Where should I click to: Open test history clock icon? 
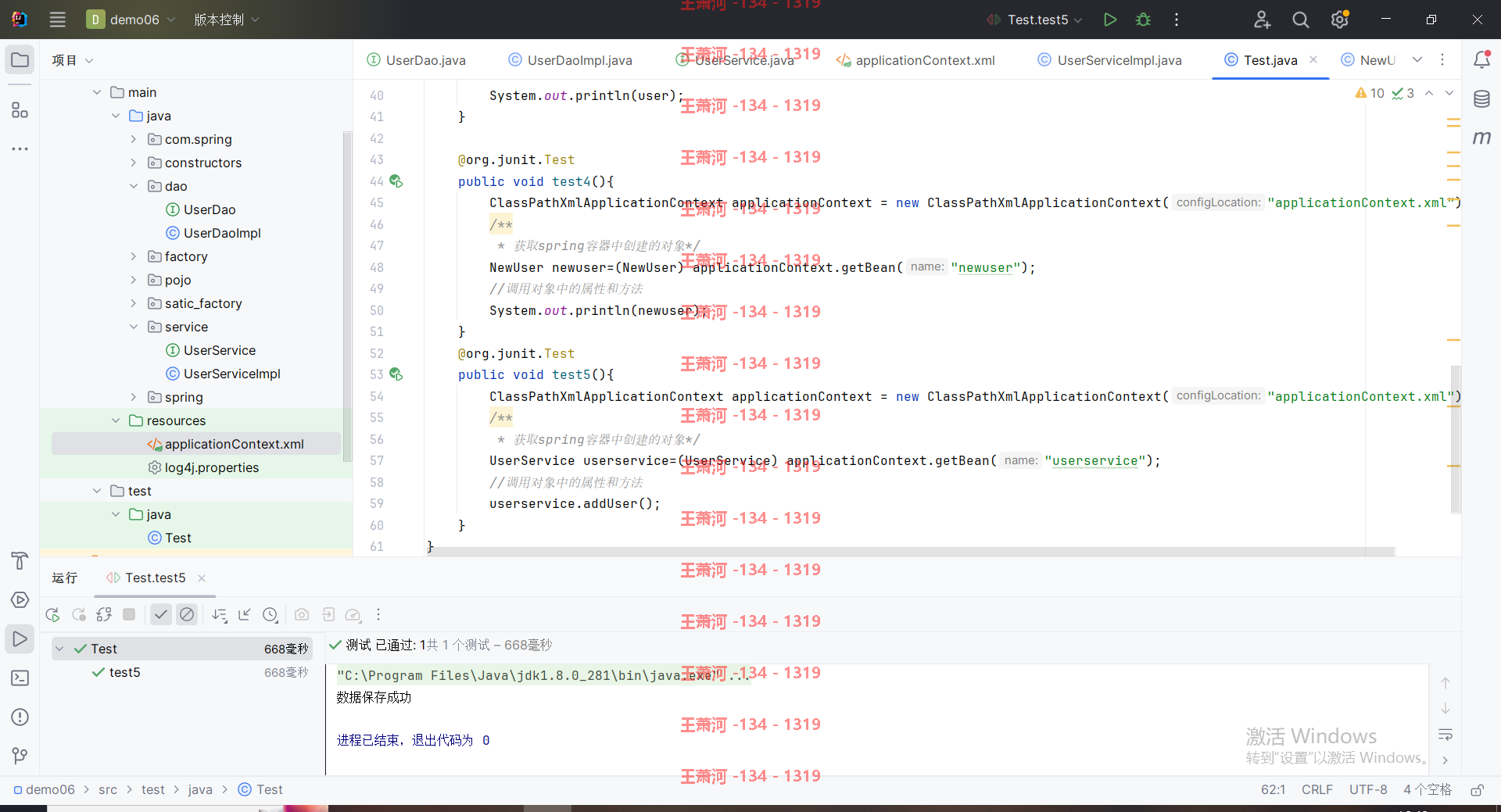click(x=270, y=614)
